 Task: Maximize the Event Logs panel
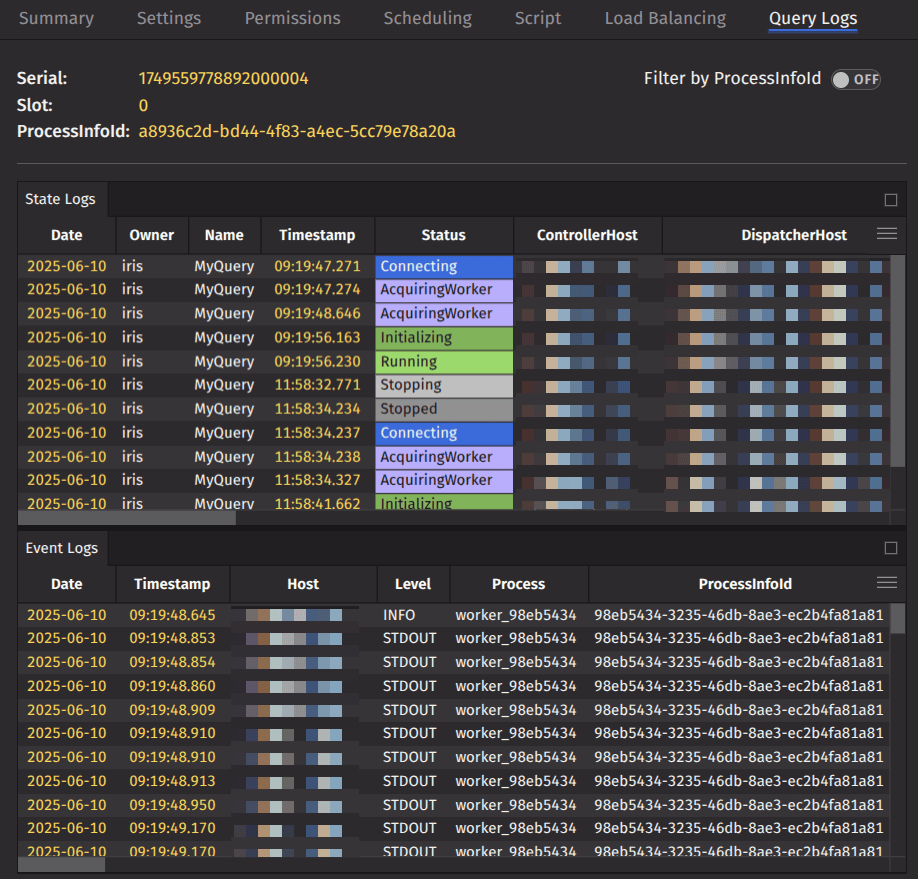pos(890,548)
